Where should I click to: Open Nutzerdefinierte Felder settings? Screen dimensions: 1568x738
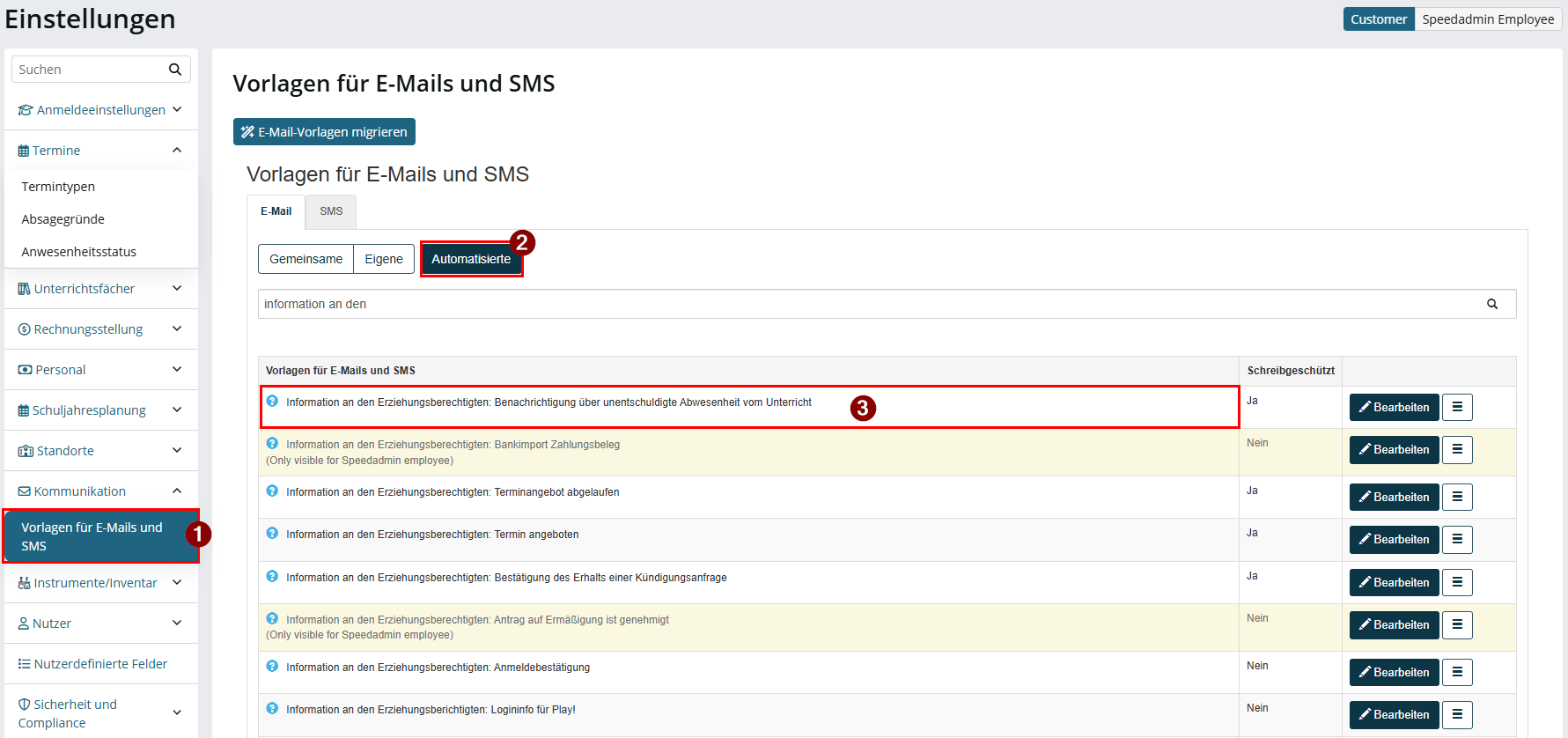[x=100, y=664]
